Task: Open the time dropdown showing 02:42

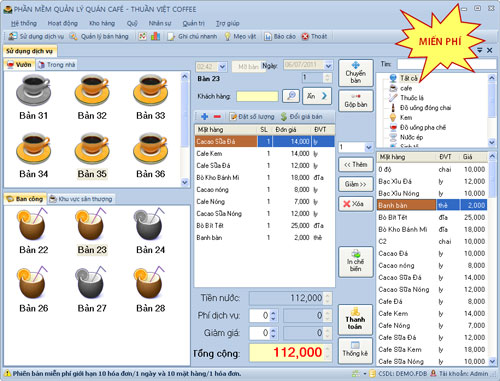Action: point(222,67)
